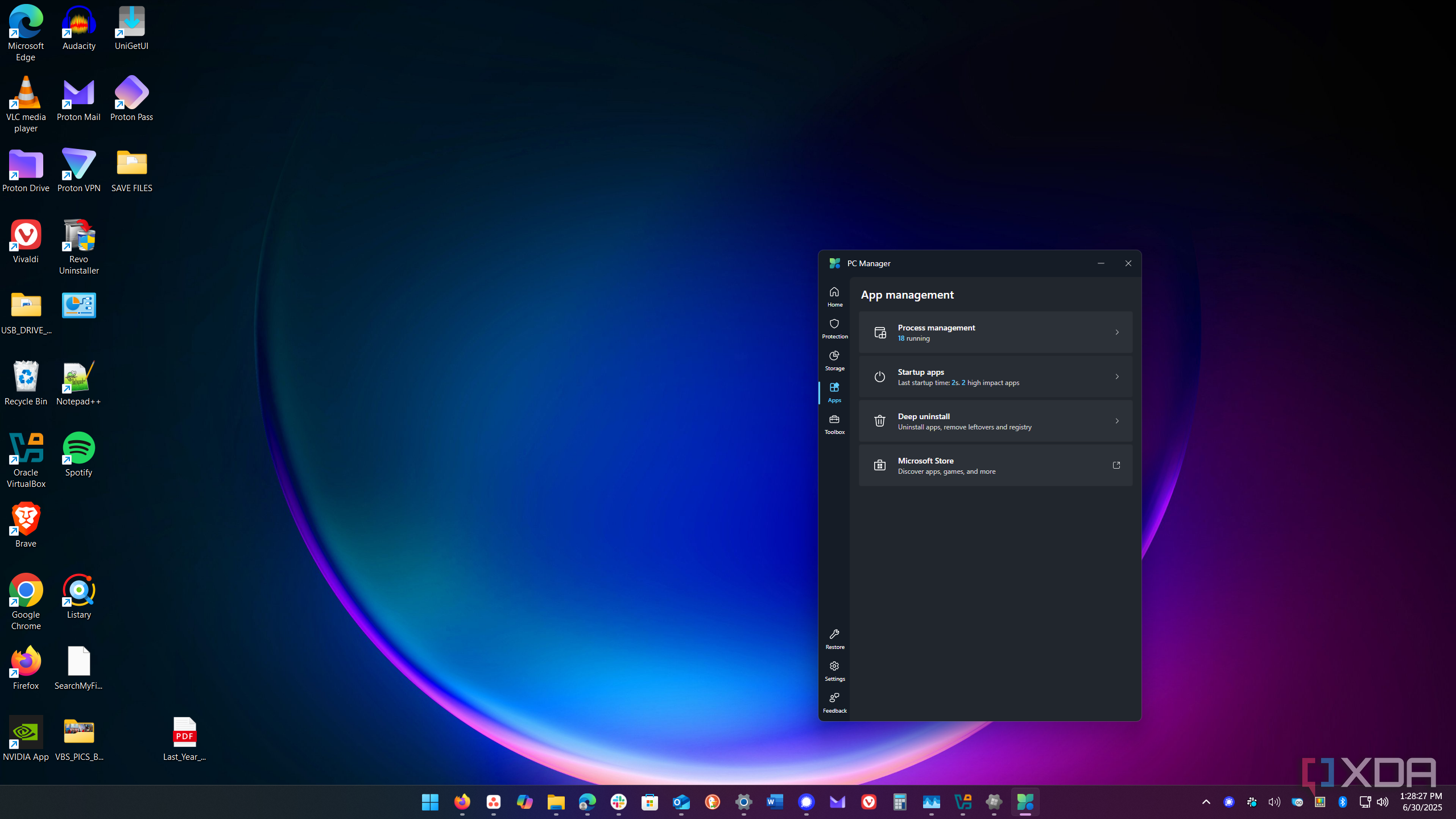Minimize the PC Manager window
Image resolution: width=1456 pixels, height=819 pixels.
click(x=1101, y=263)
